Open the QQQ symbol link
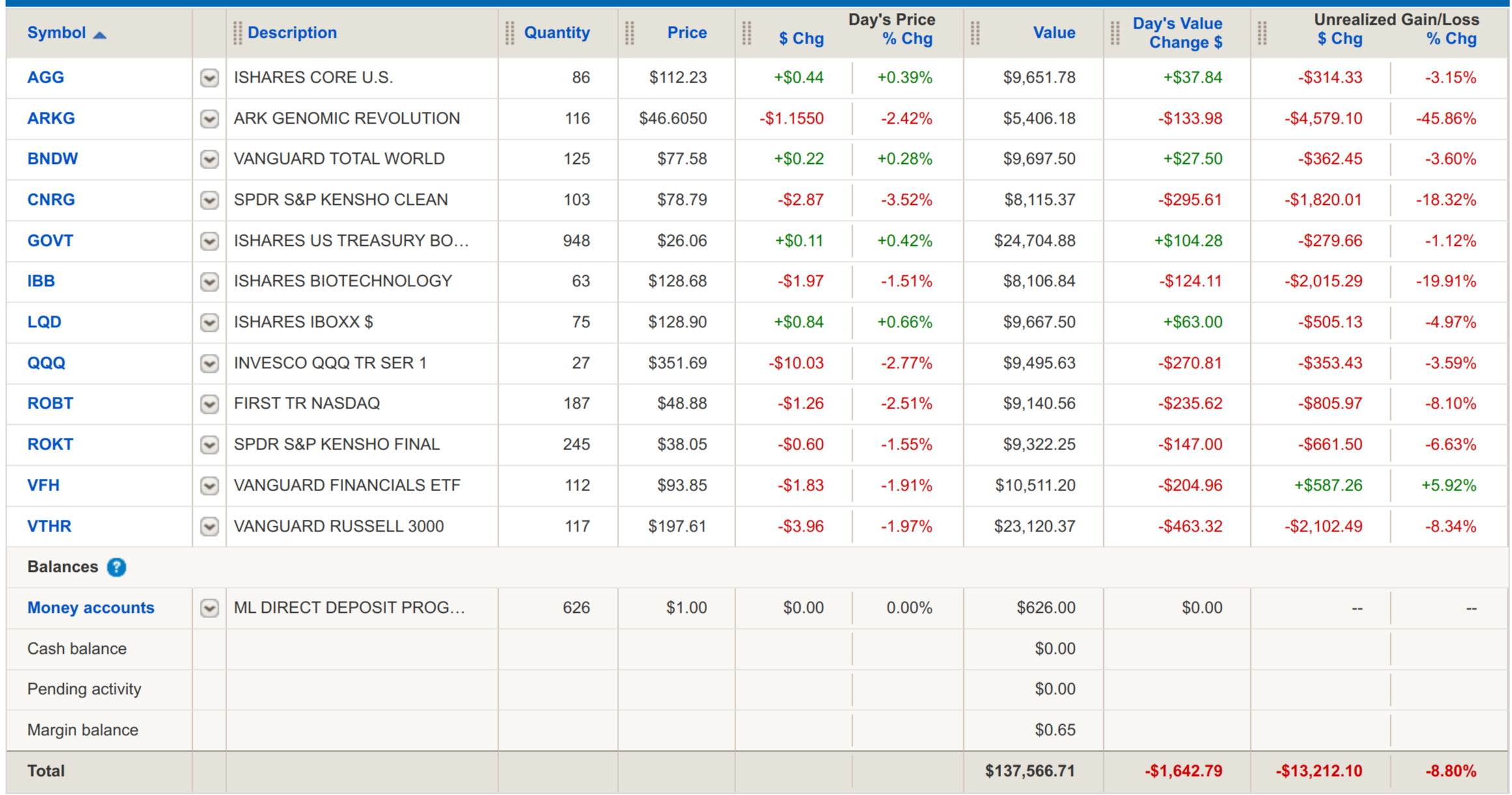The height and width of the screenshot is (795, 1512). 46,363
